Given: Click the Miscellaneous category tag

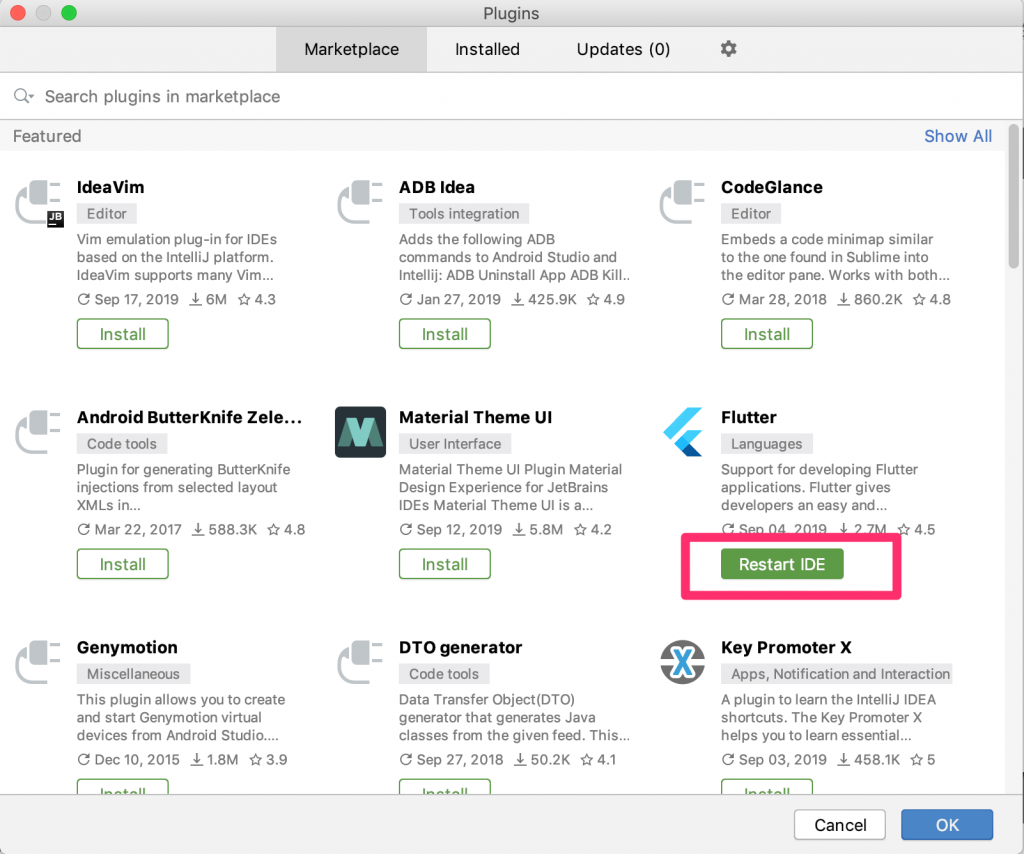Looking at the screenshot, I should click(133, 673).
